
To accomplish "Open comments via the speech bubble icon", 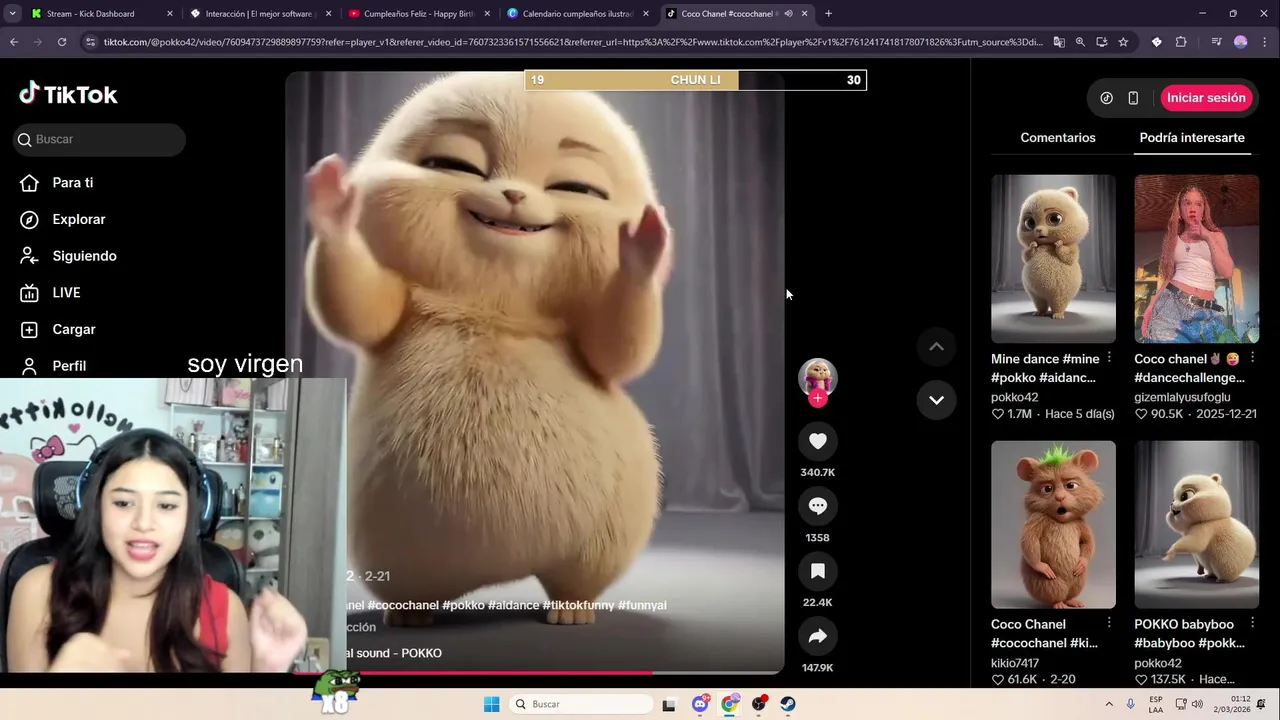I will coord(817,506).
